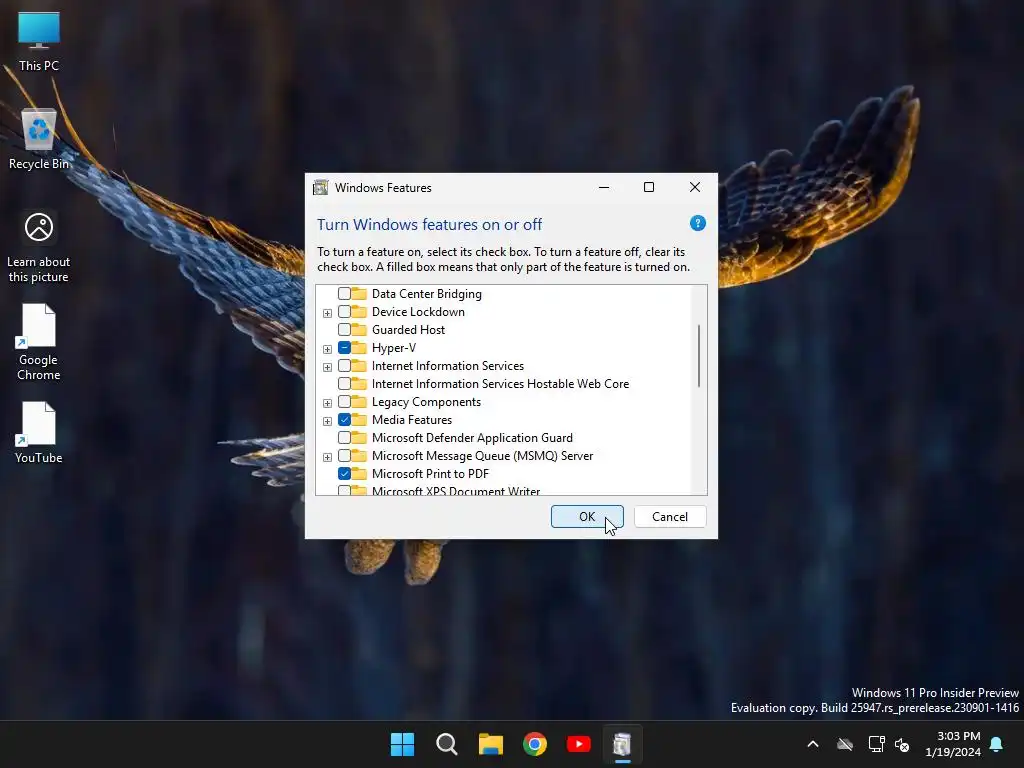
Task: Click folder icon beside Microsoft Print to PDF
Action: pyautogui.click(x=359, y=473)
